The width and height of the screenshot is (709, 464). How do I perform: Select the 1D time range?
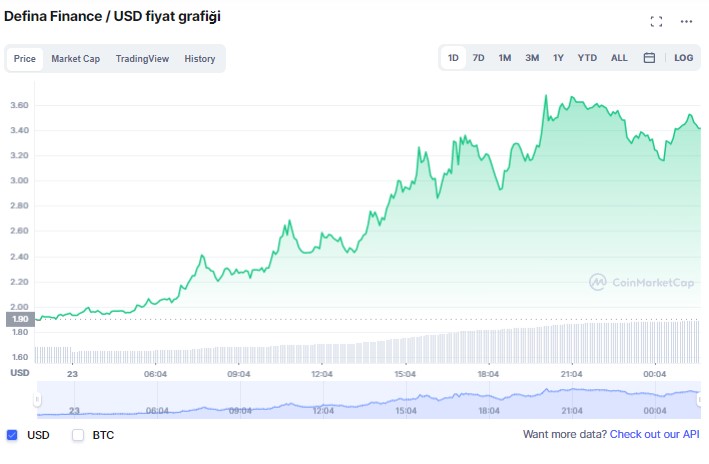(453, 58)
